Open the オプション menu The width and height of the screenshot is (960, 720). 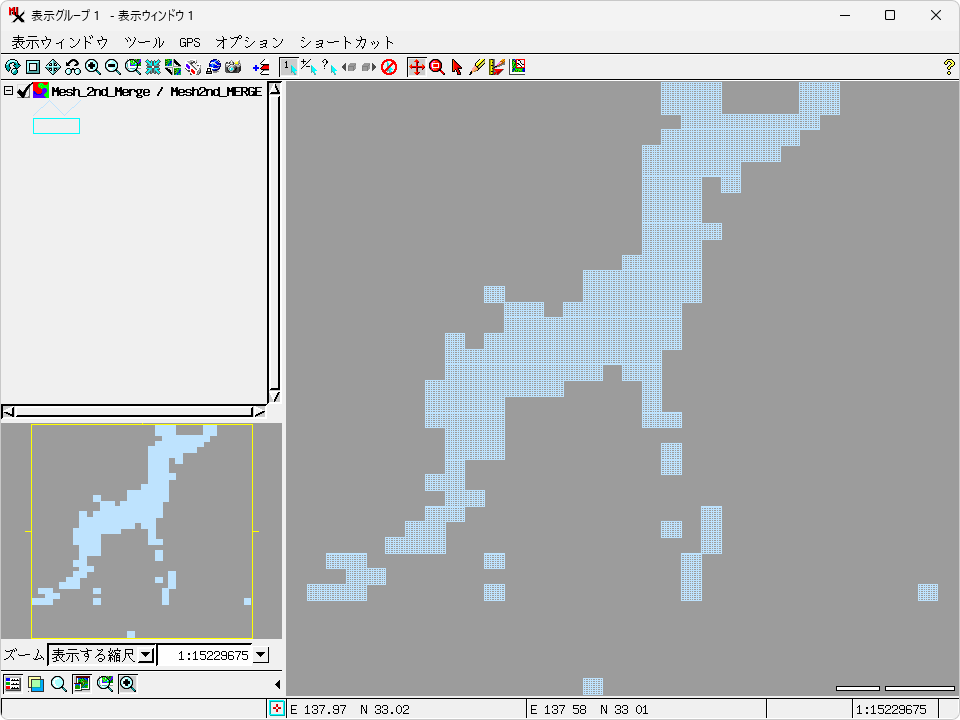pyautogui.click(x=249, y=42)
